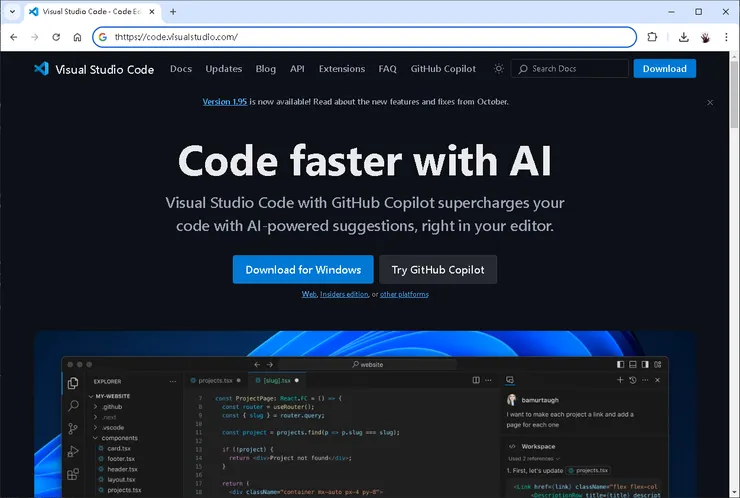Expand the .vscode folder
740x498 pixels.
[x=95, y=427]
